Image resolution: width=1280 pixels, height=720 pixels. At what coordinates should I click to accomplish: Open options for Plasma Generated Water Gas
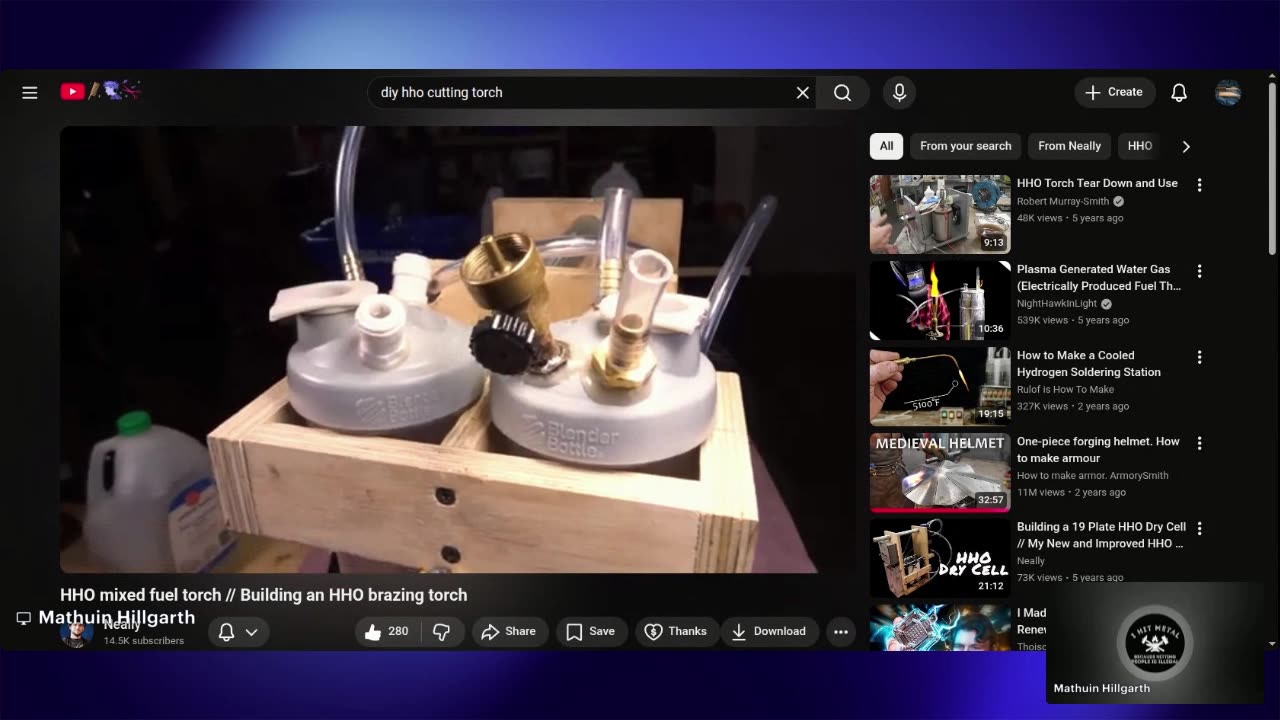[1199, 271]
